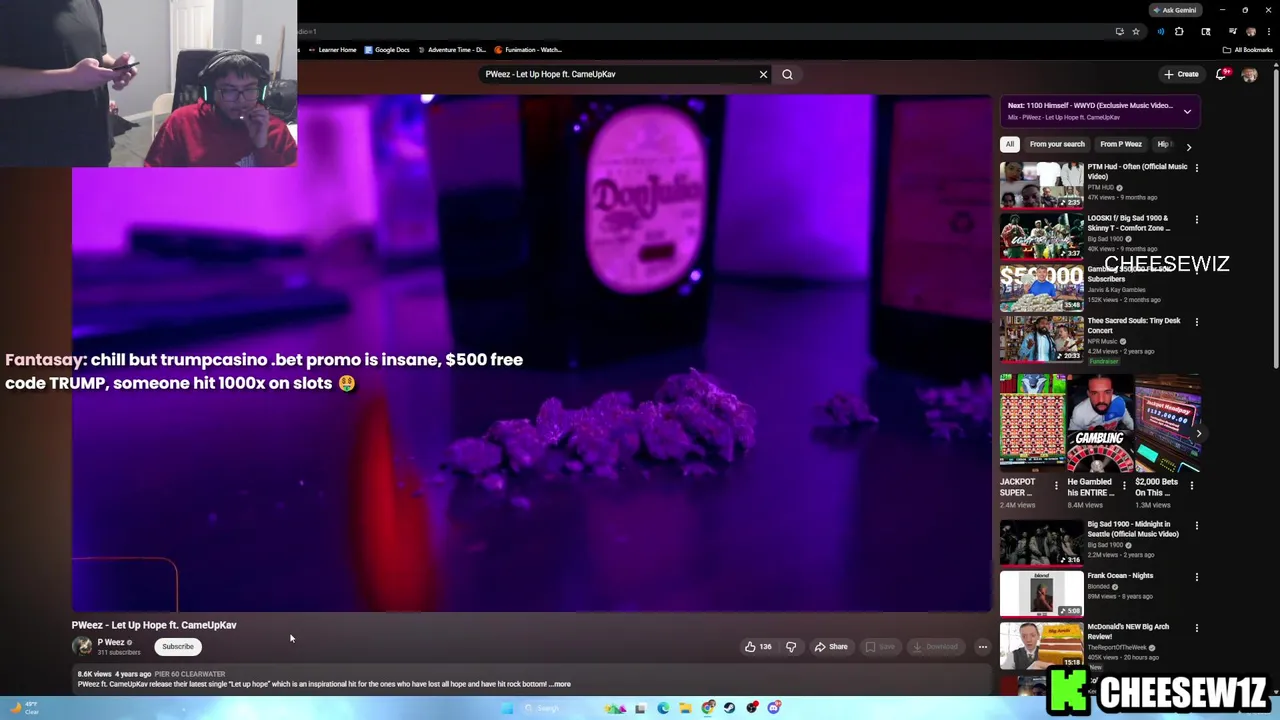Dislike the video with thumbs down
The width and height of the screenshot is (1280, 720).
tap(791, 647)
